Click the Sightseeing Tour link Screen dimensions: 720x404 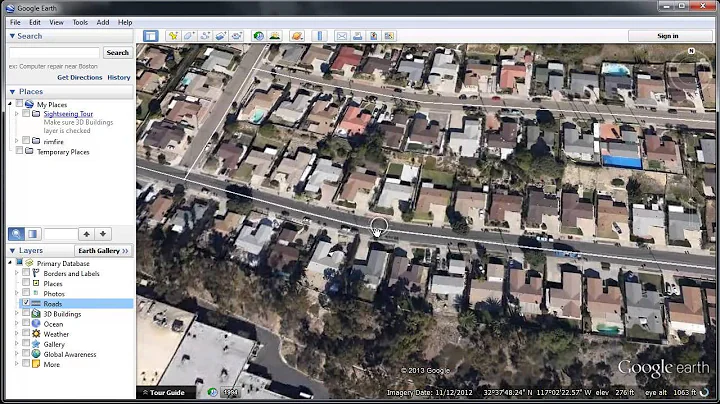[x=68, y=113]
